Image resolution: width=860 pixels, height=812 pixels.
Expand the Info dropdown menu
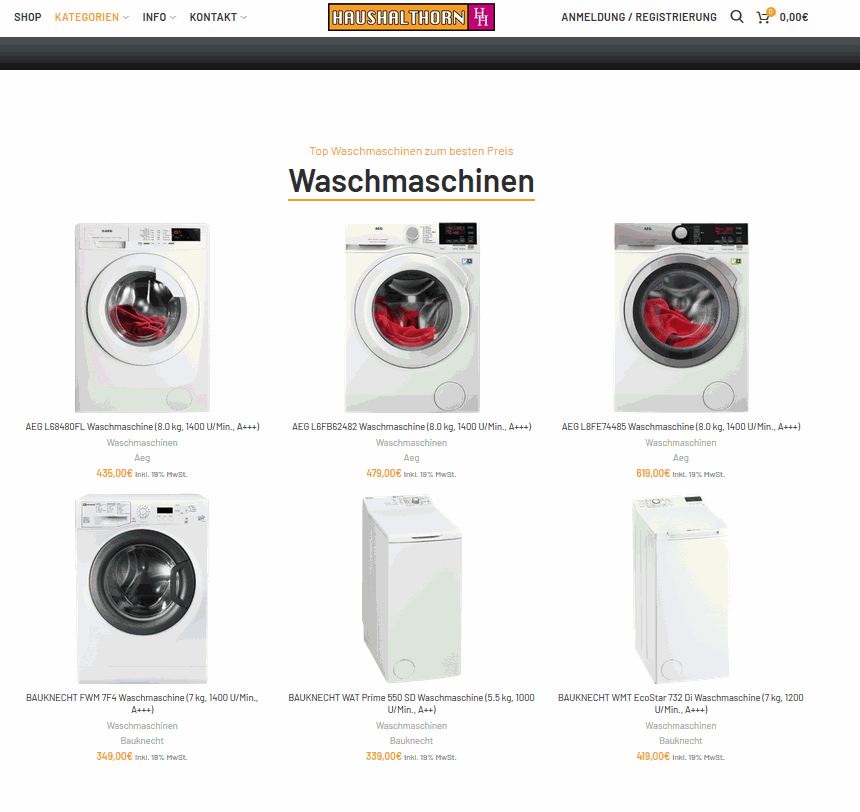click(x=159, y=17)
